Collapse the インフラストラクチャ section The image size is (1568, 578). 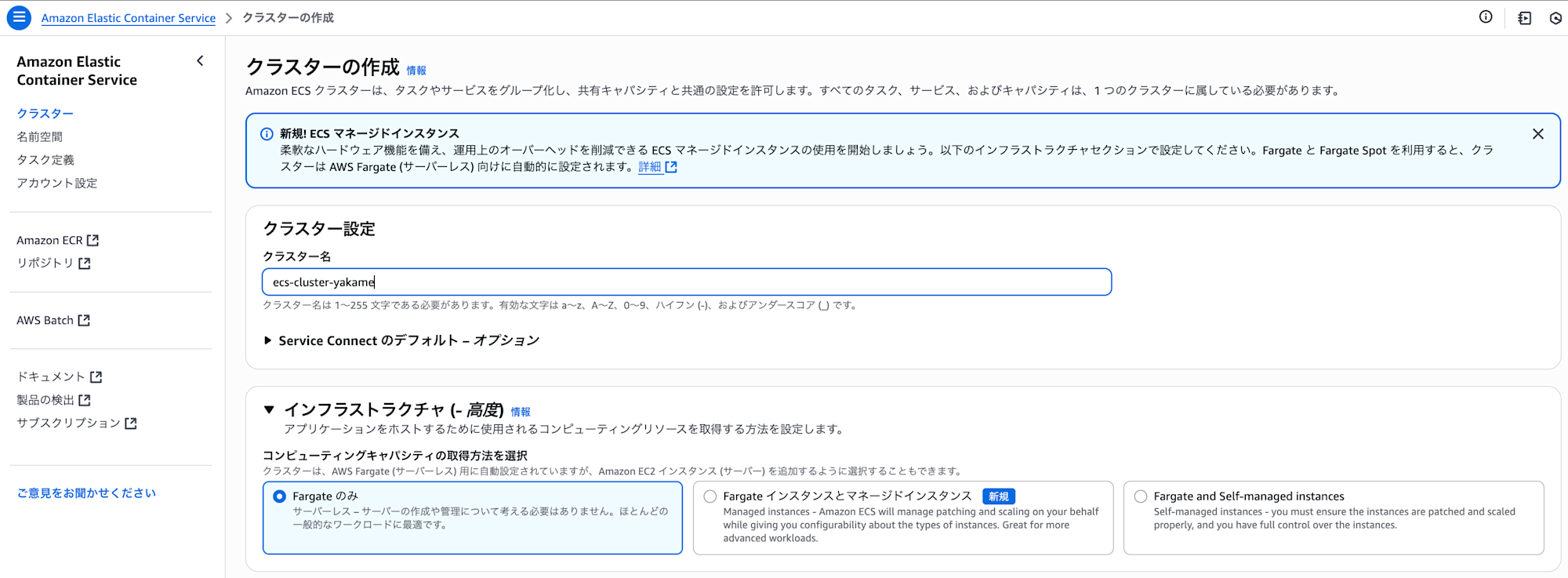269,409
